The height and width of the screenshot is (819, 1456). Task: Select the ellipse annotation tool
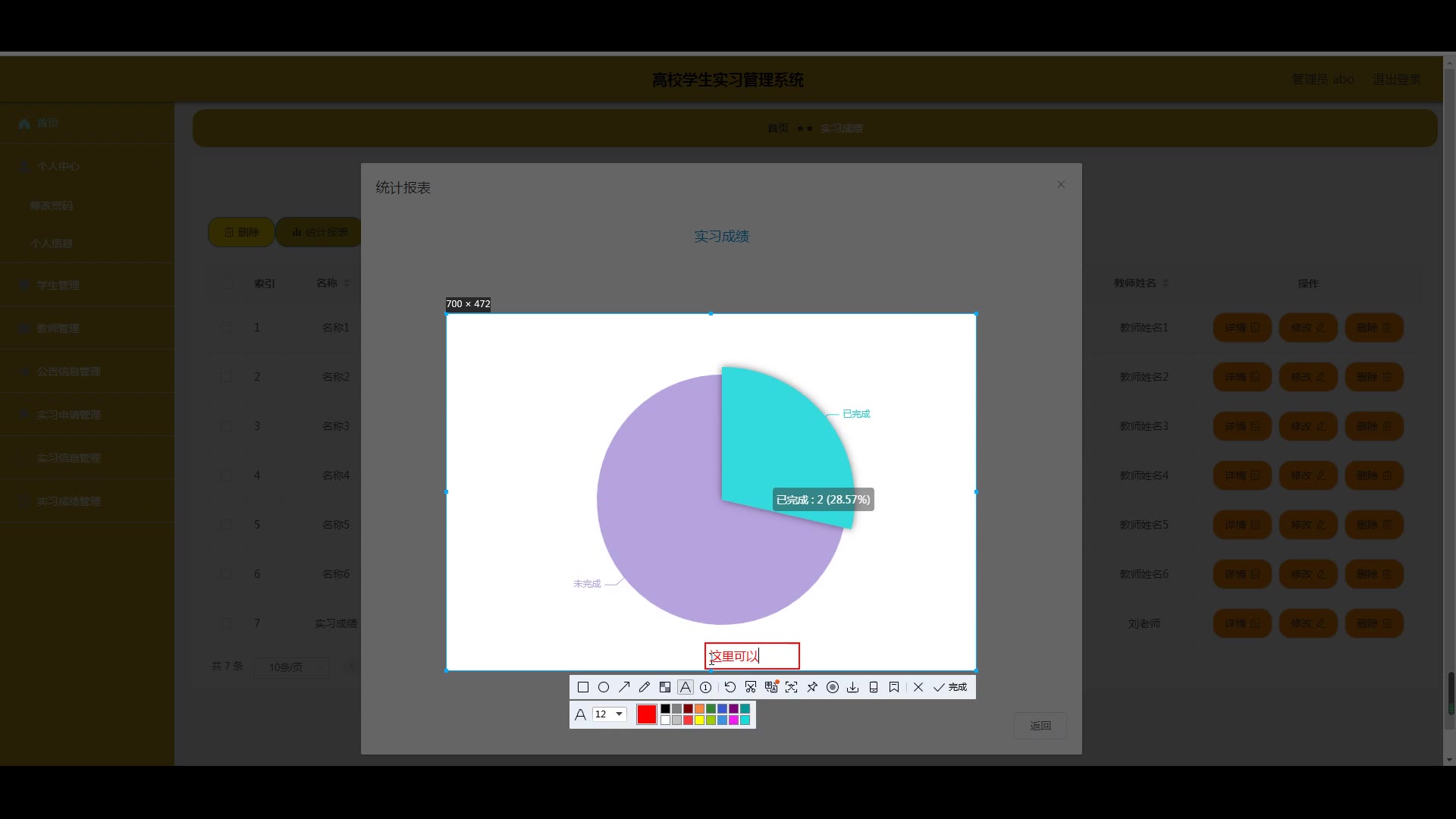[x=604, y=687]
